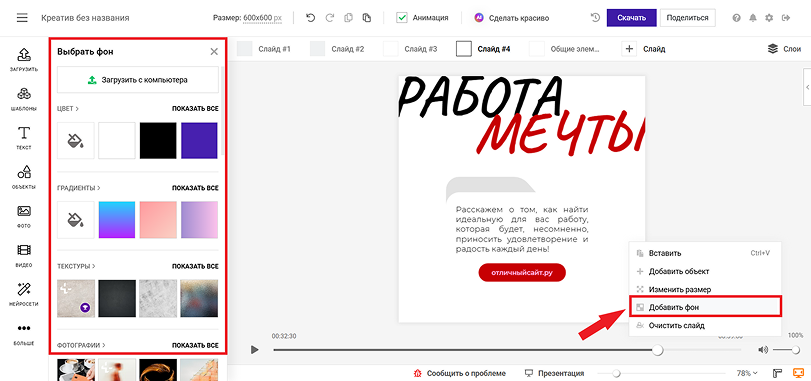
Task: Open the Слои layers panel
Action: pos(785,49)
